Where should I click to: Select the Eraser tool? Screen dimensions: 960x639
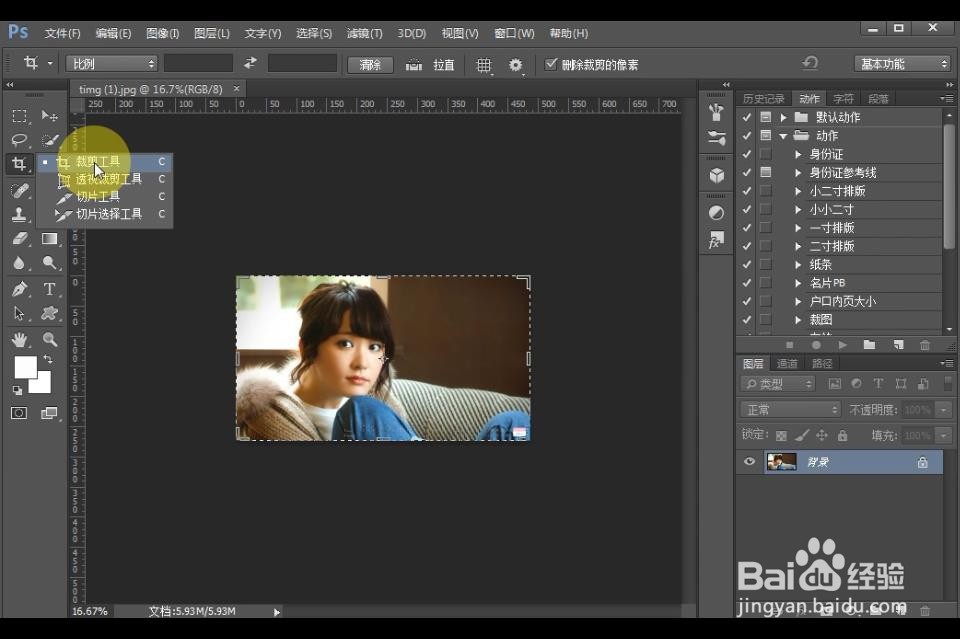pos(19,238)
